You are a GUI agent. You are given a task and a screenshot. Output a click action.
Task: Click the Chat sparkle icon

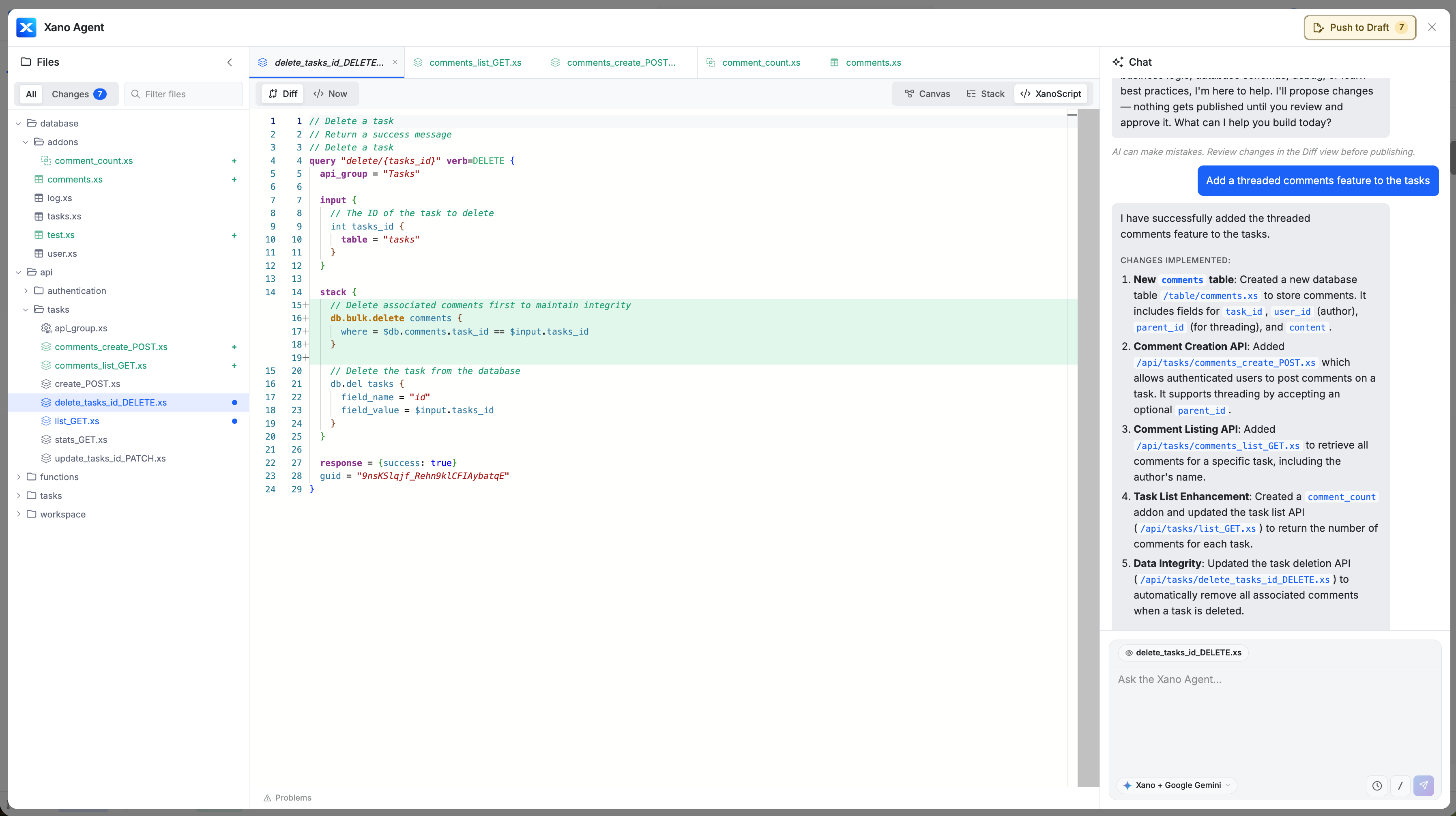coord(1117,62)
